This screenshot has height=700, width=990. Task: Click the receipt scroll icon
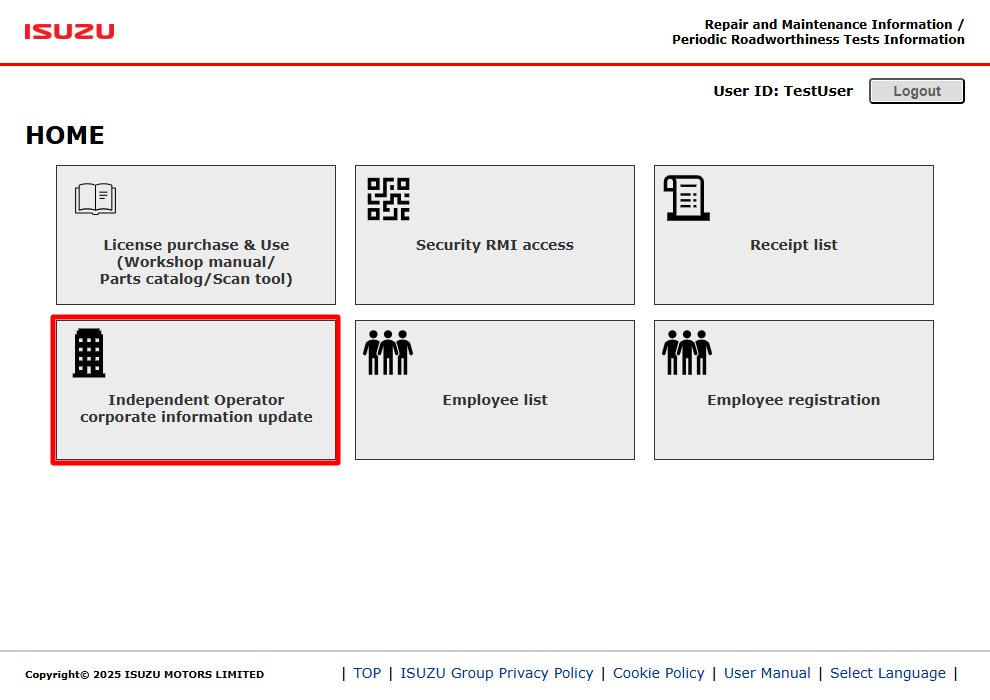pos(687,198)
